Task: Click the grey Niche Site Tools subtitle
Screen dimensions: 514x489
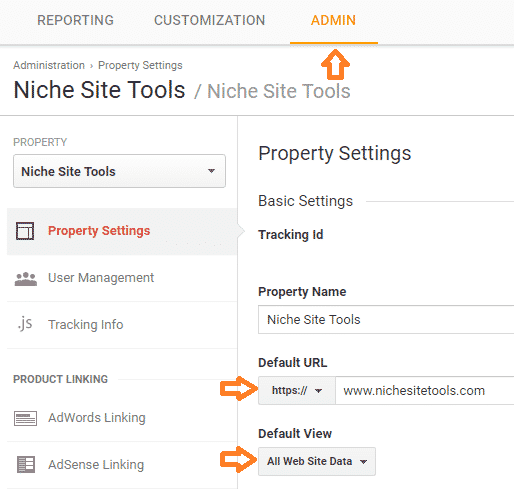Action: coord(279,91)
